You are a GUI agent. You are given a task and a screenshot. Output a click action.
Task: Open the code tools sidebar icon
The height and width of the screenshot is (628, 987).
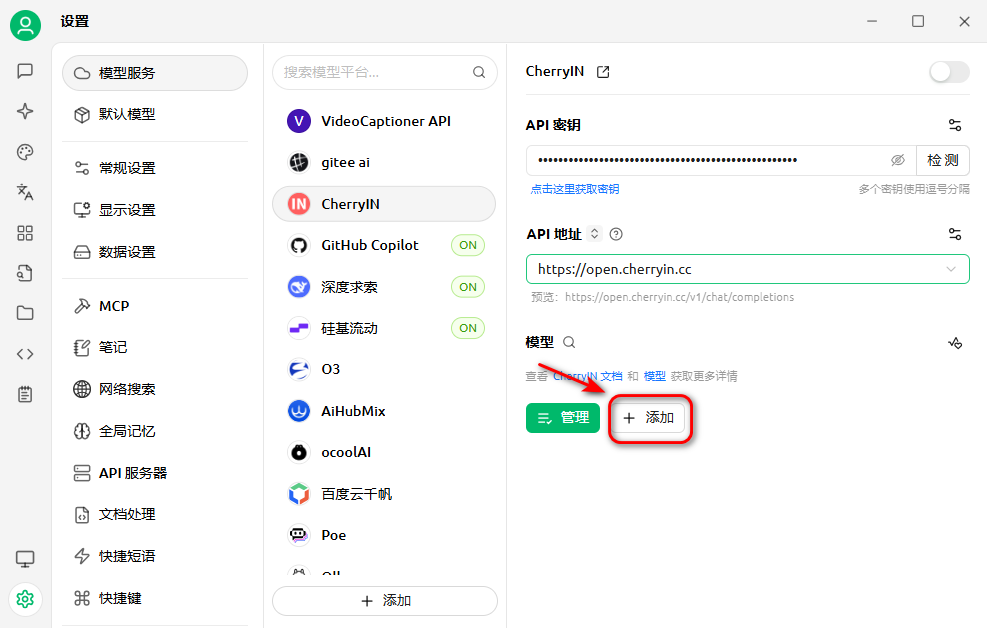(25, 354)
